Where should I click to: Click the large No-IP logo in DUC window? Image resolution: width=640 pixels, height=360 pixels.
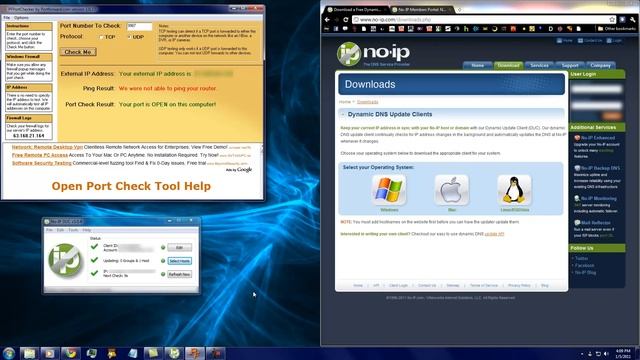65,260
